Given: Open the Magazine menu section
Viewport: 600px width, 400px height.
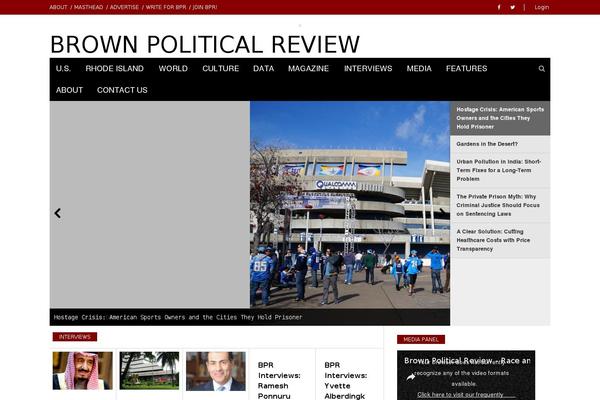Looking at the screenshot, I should 308,69.
